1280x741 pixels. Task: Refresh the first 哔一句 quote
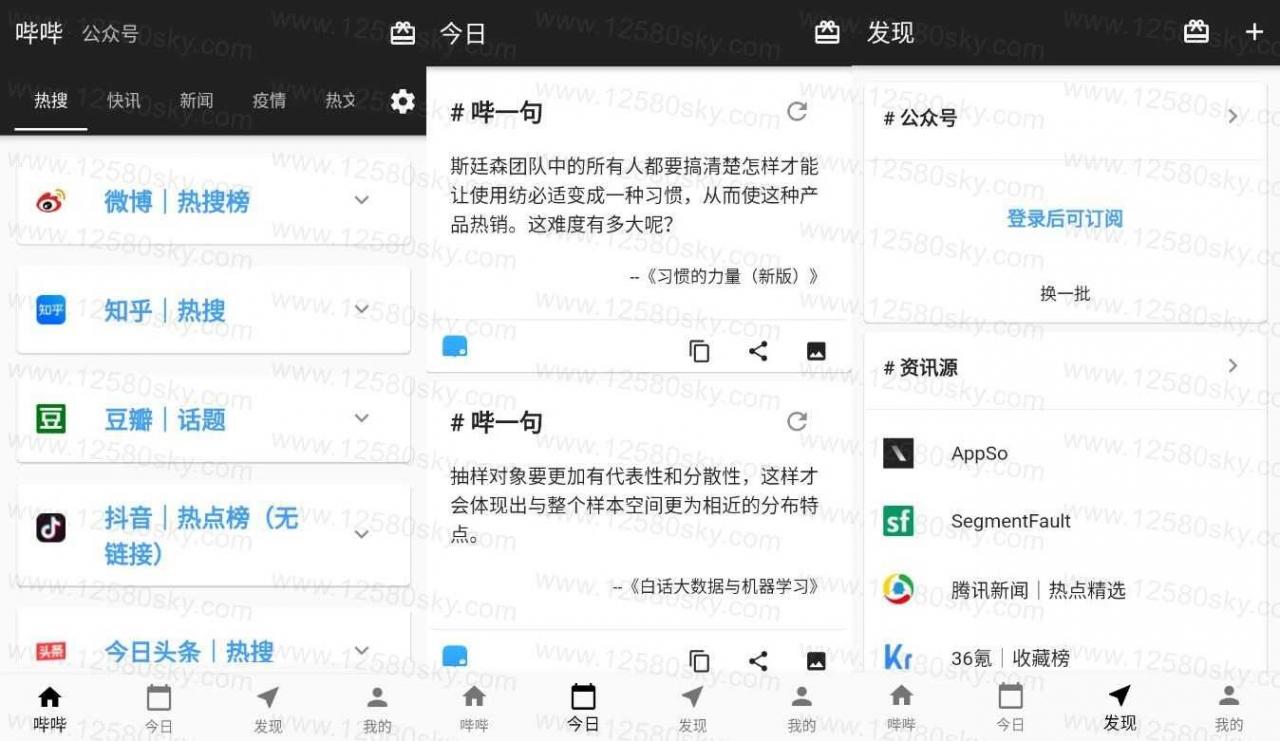pyautogui.click(x=797, y=112)
